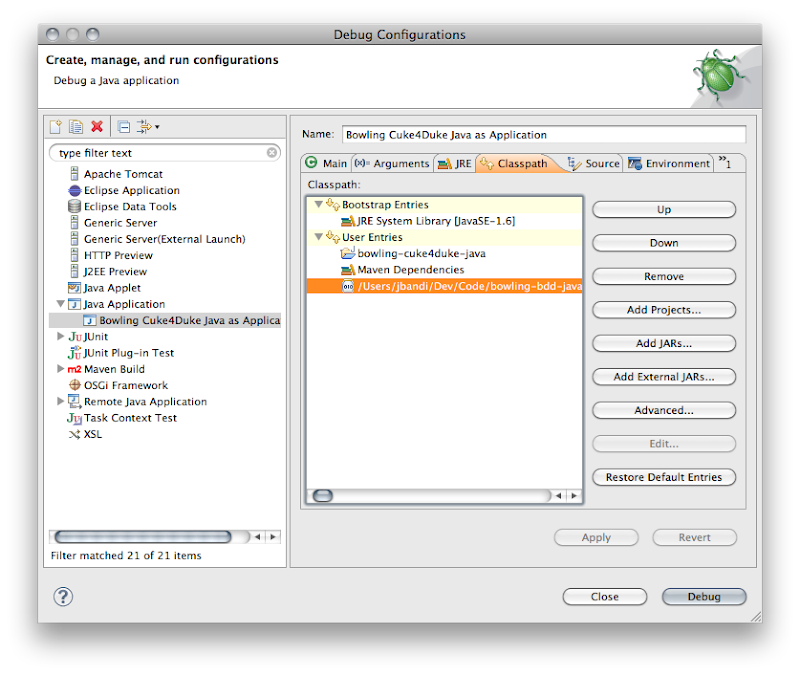Delete selected launch configuration with the red X
800x675 pixels.
[97, 126]
